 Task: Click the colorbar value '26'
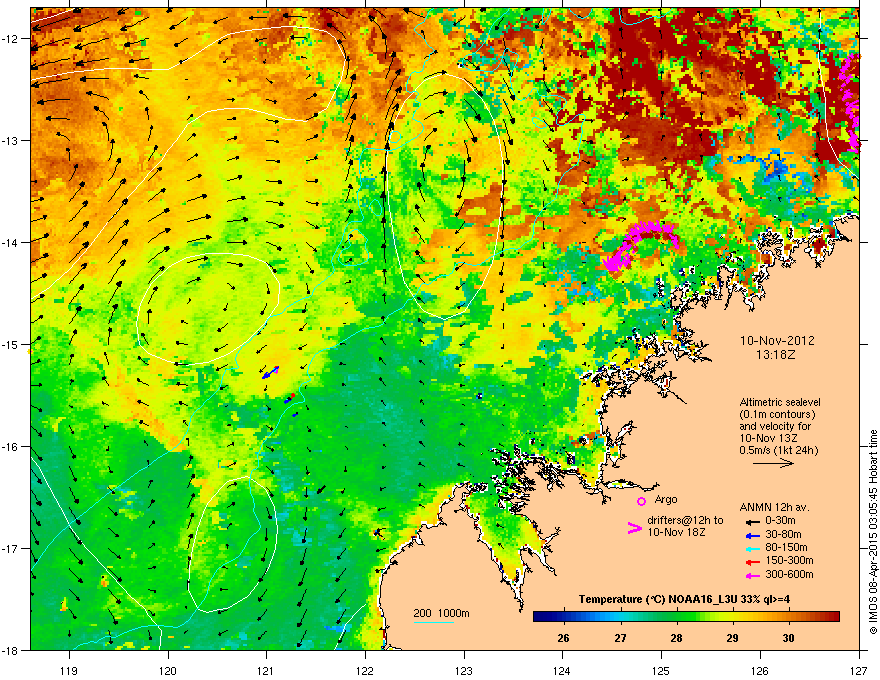(x=563, y=638)
